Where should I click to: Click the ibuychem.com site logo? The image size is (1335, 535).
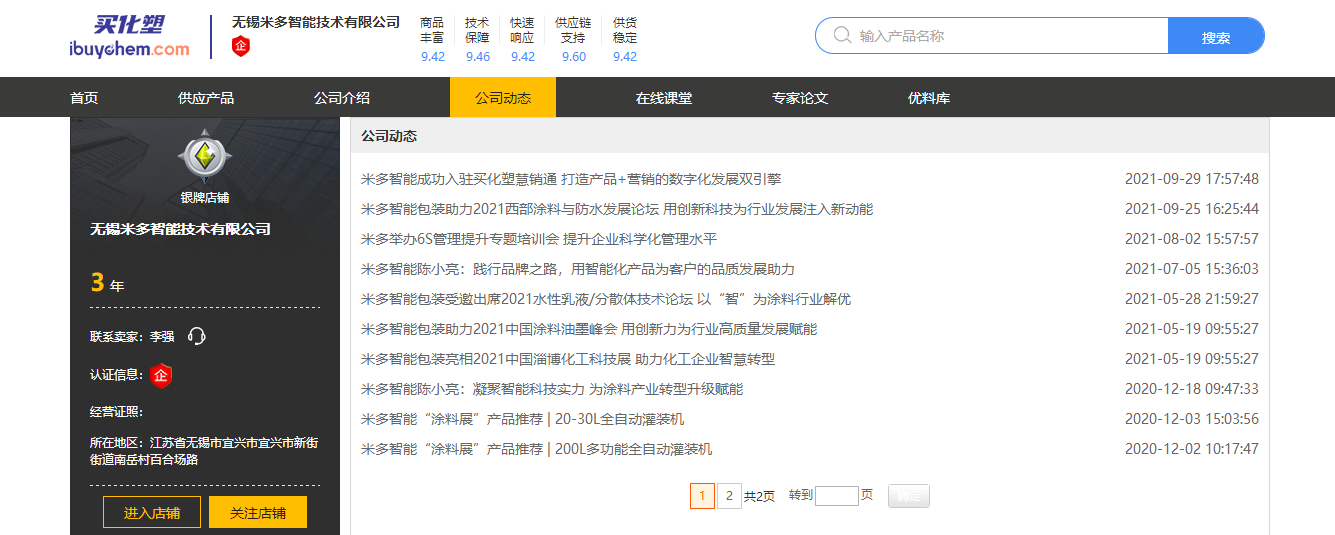click(x=129, y=37)
